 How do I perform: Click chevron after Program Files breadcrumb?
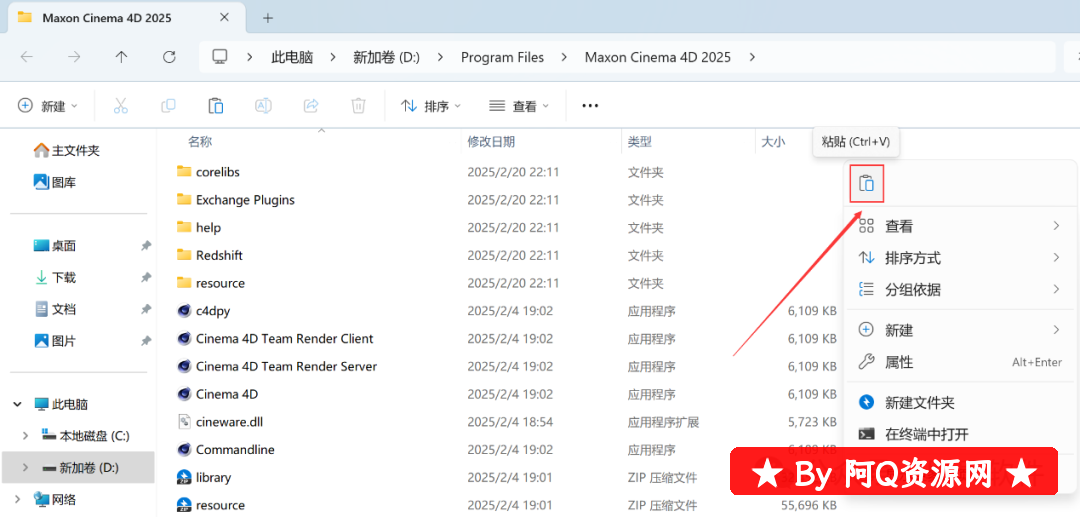pyautogui.click(x=564, y=57)
